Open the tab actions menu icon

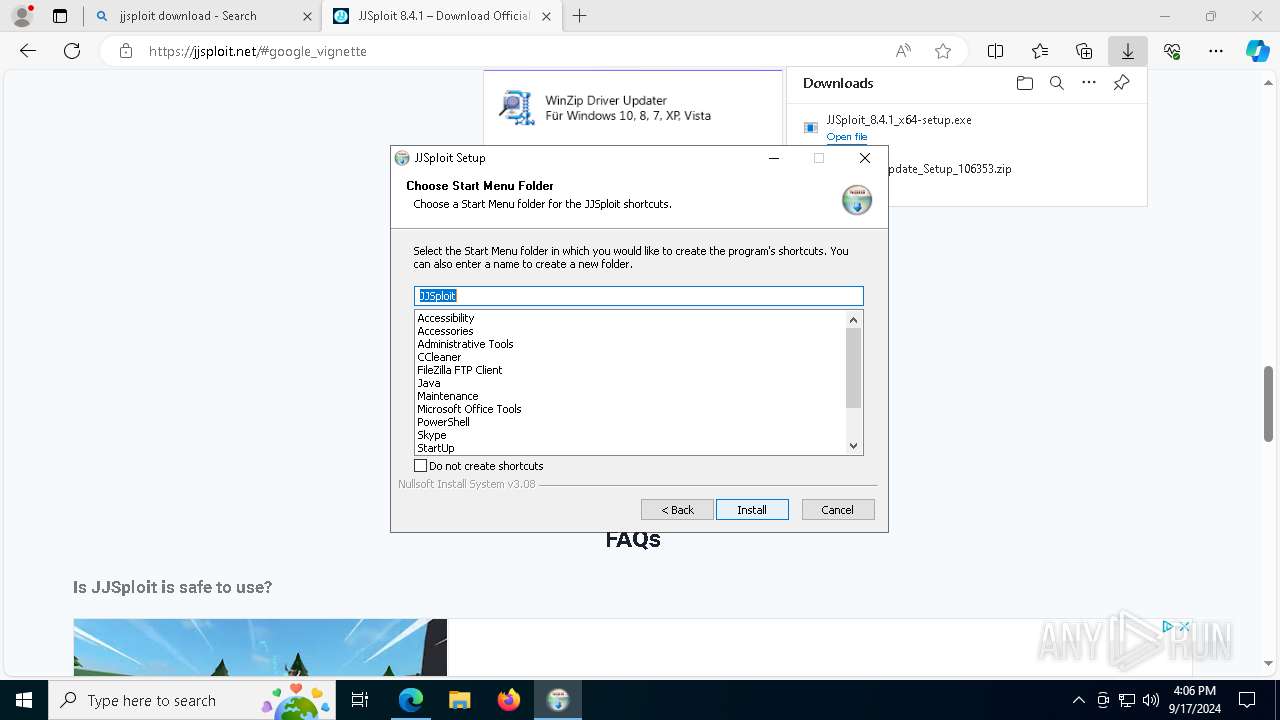point(60,16)
